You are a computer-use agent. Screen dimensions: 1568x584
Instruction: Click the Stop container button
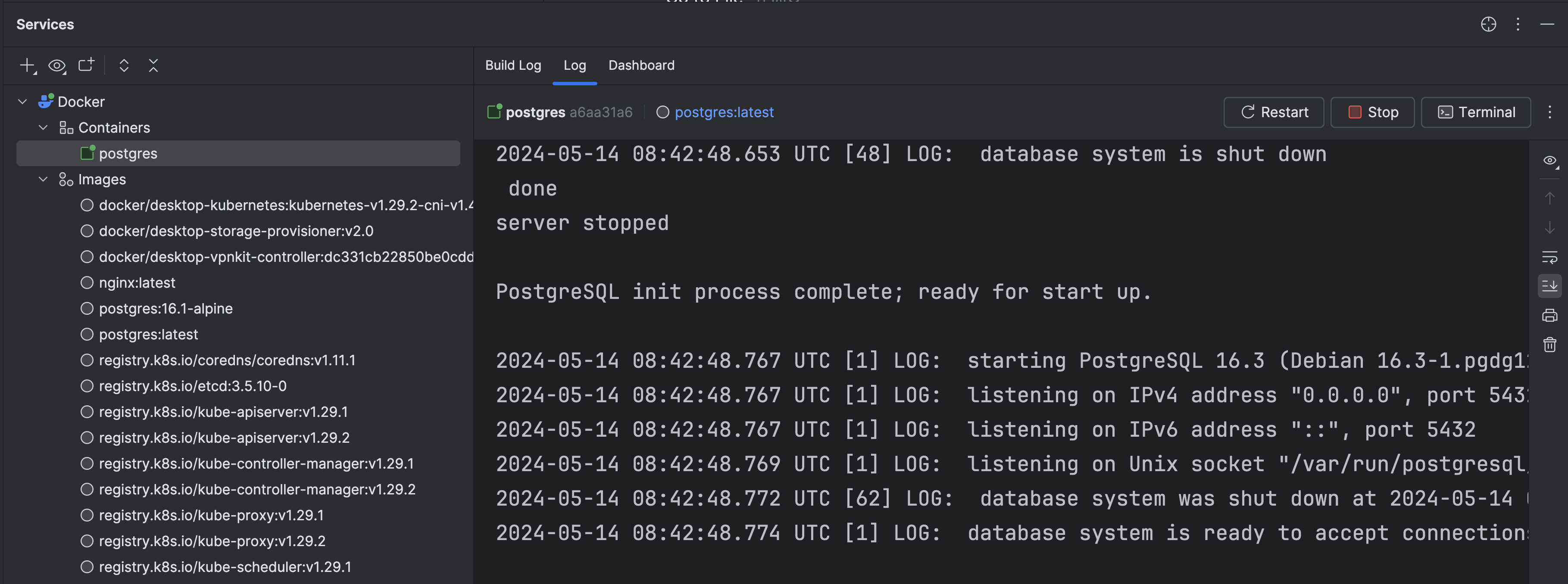coord(1372,112)
